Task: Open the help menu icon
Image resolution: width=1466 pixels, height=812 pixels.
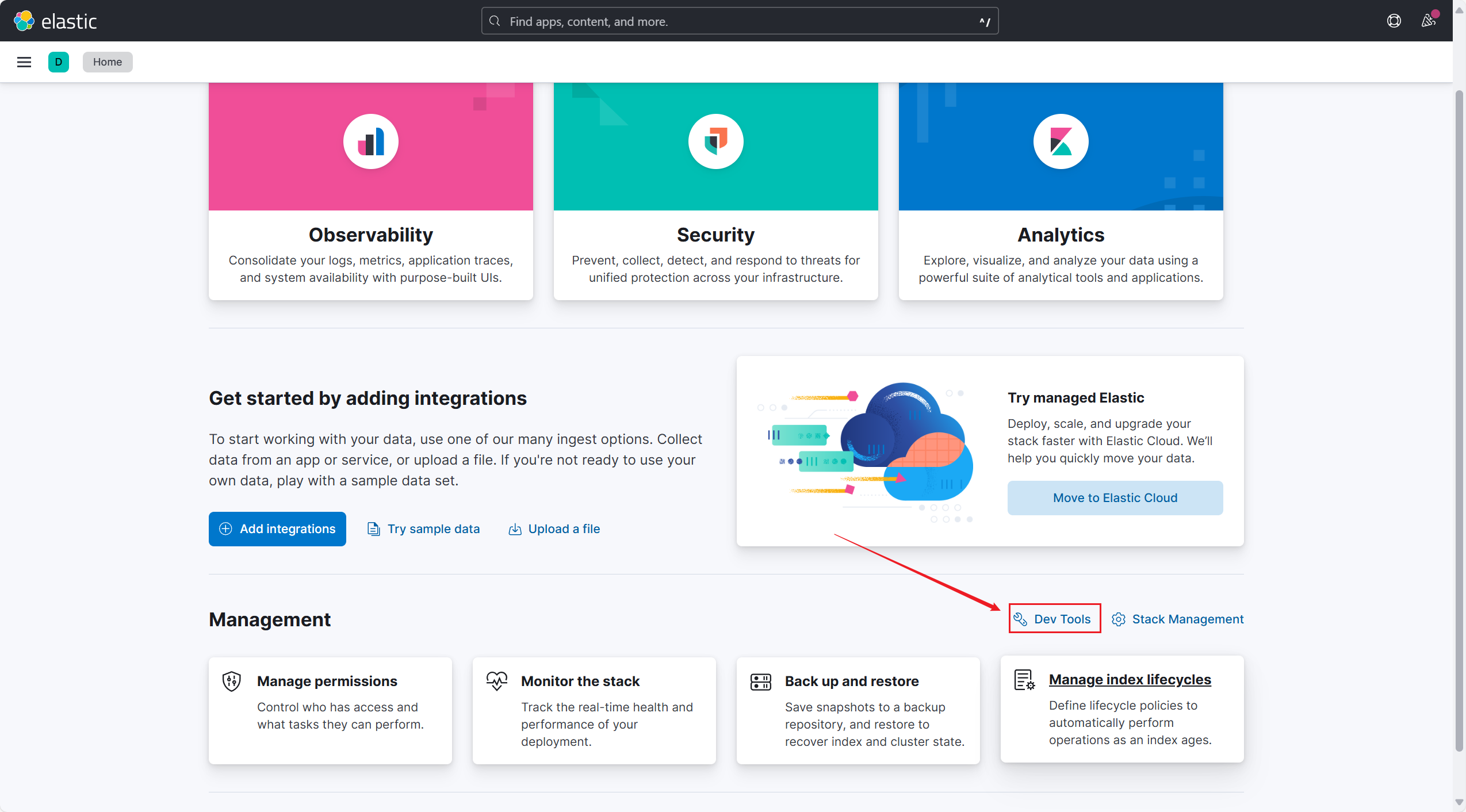Action: click(x=1394, y=21)
